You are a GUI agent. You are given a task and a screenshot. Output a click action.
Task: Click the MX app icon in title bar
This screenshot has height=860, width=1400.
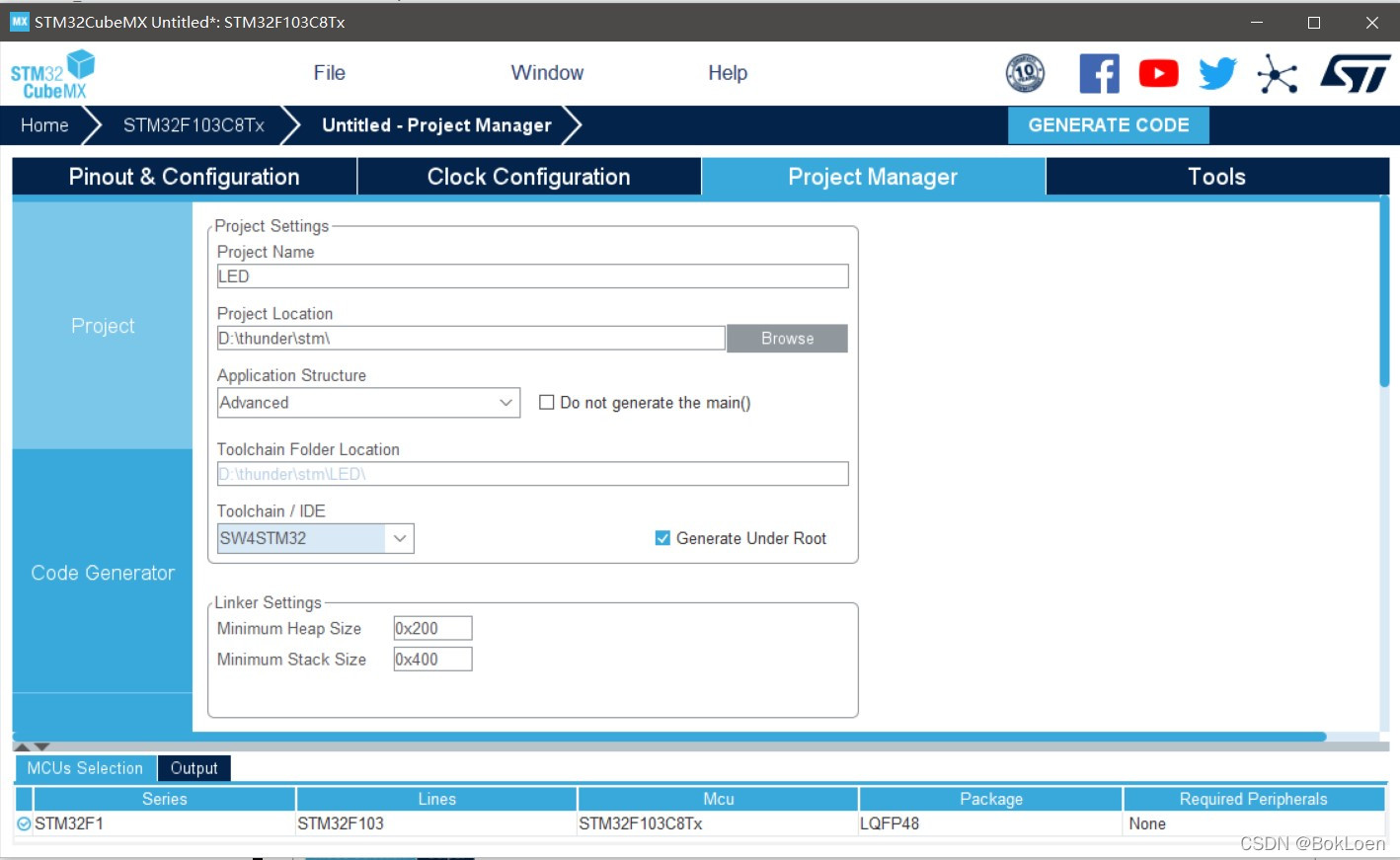pyautogui.click(x=20, y=22)
